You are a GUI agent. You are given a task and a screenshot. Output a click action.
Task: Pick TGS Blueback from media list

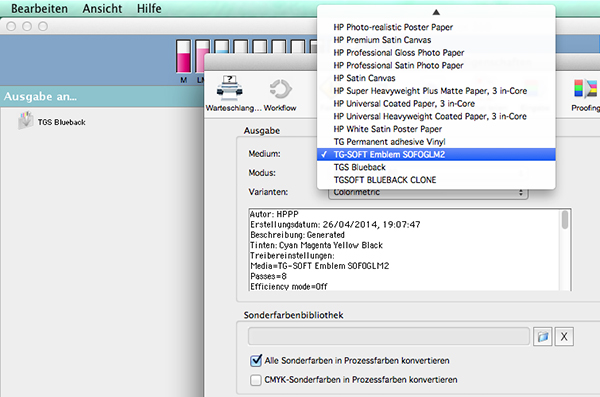click(x=436, y=167)
